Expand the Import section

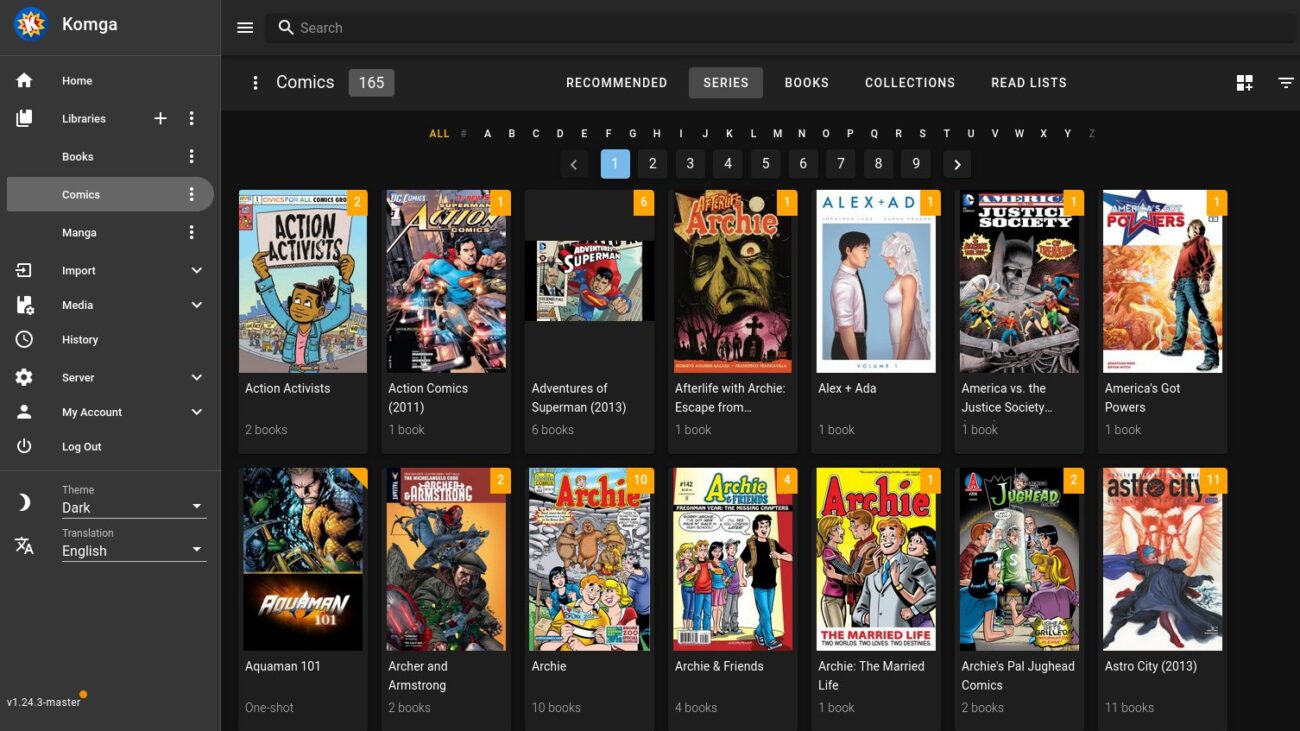pos(197,270)
